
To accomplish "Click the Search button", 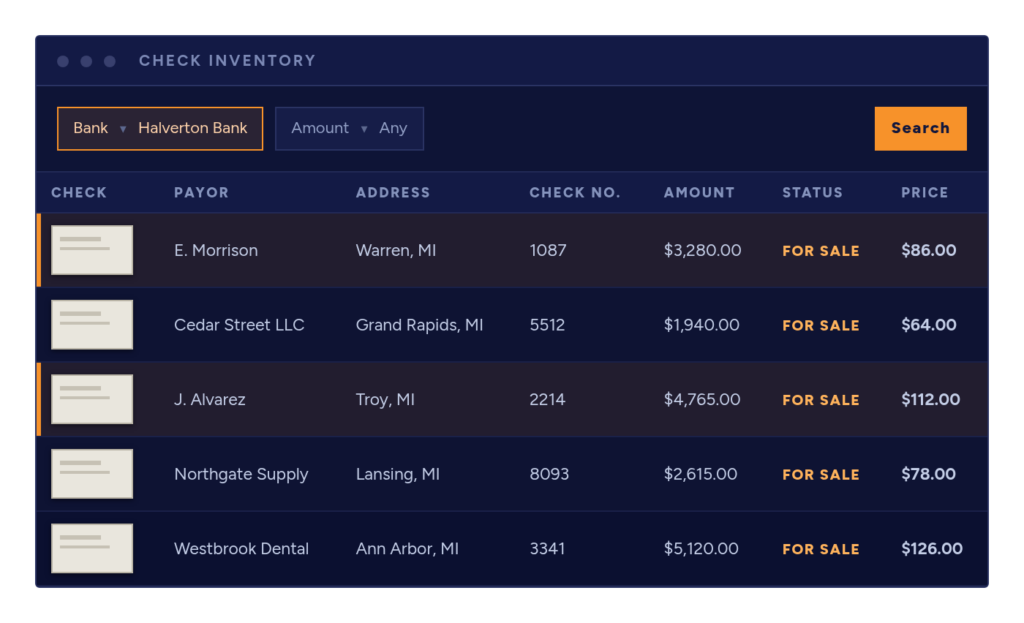I will click(921, 129).
